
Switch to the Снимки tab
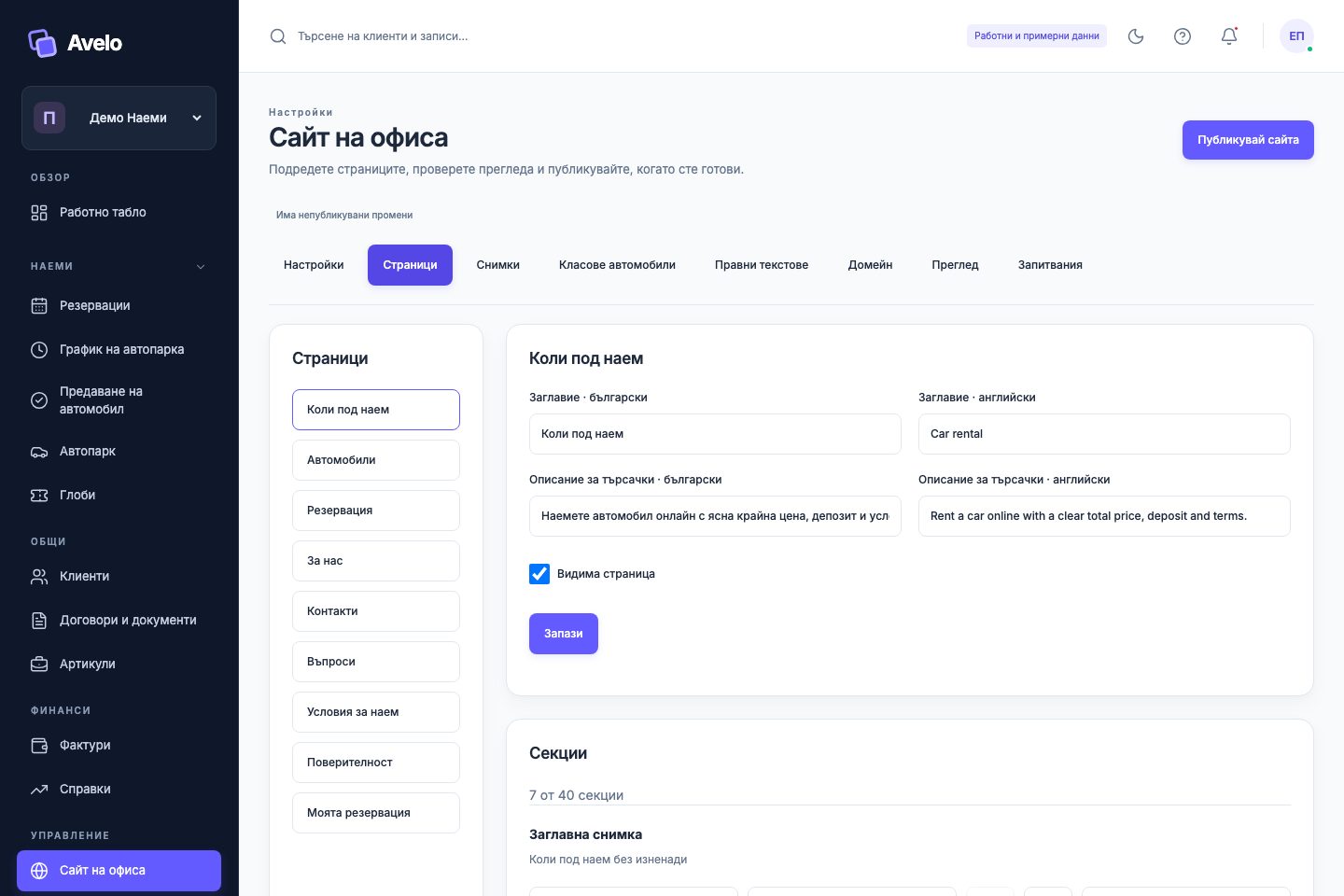point(498,265)
